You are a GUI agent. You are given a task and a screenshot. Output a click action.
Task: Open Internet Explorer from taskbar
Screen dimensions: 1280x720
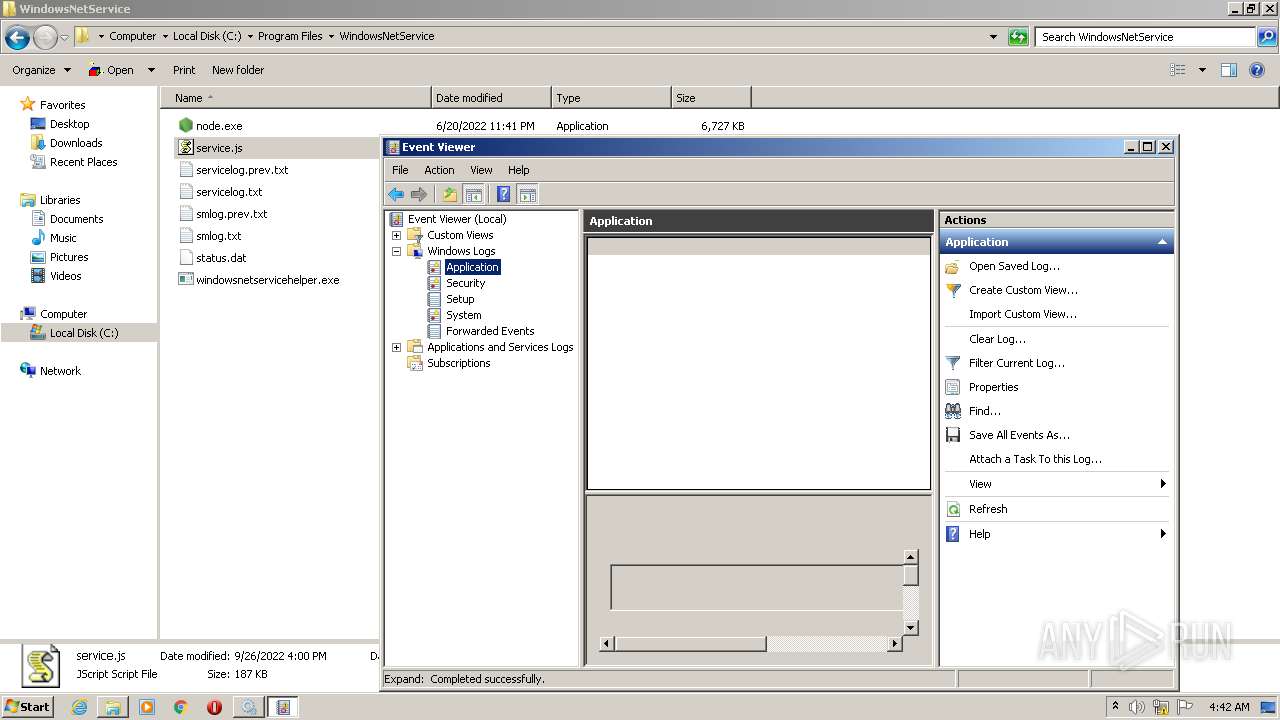click(x=79, y=707)
